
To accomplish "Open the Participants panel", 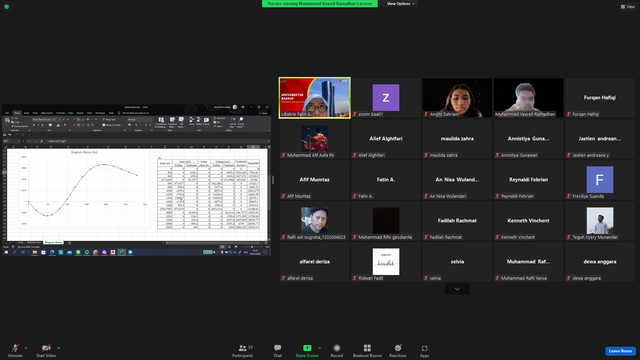I will [243, 350].
